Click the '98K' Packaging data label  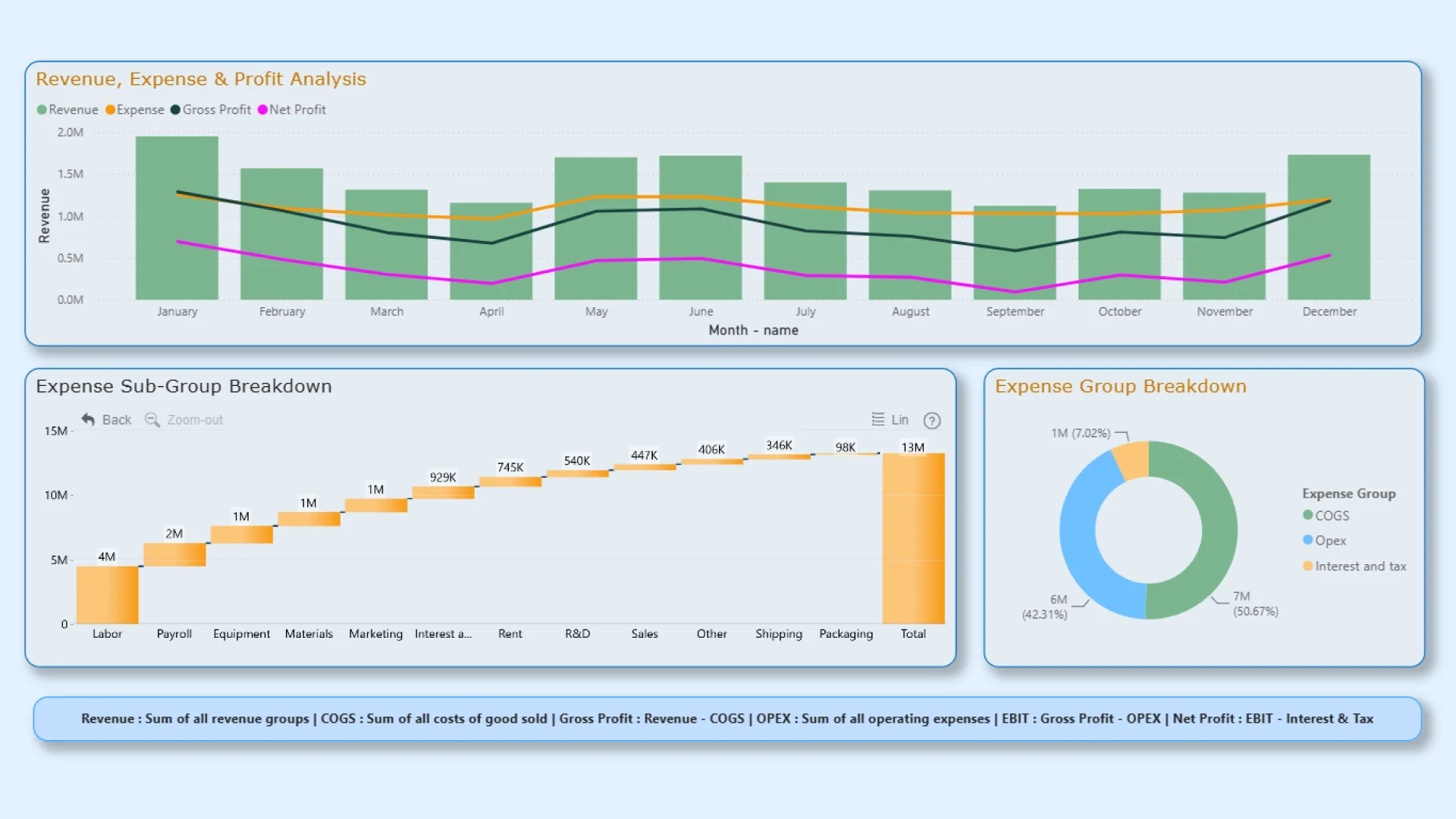[x=846, y=447]
